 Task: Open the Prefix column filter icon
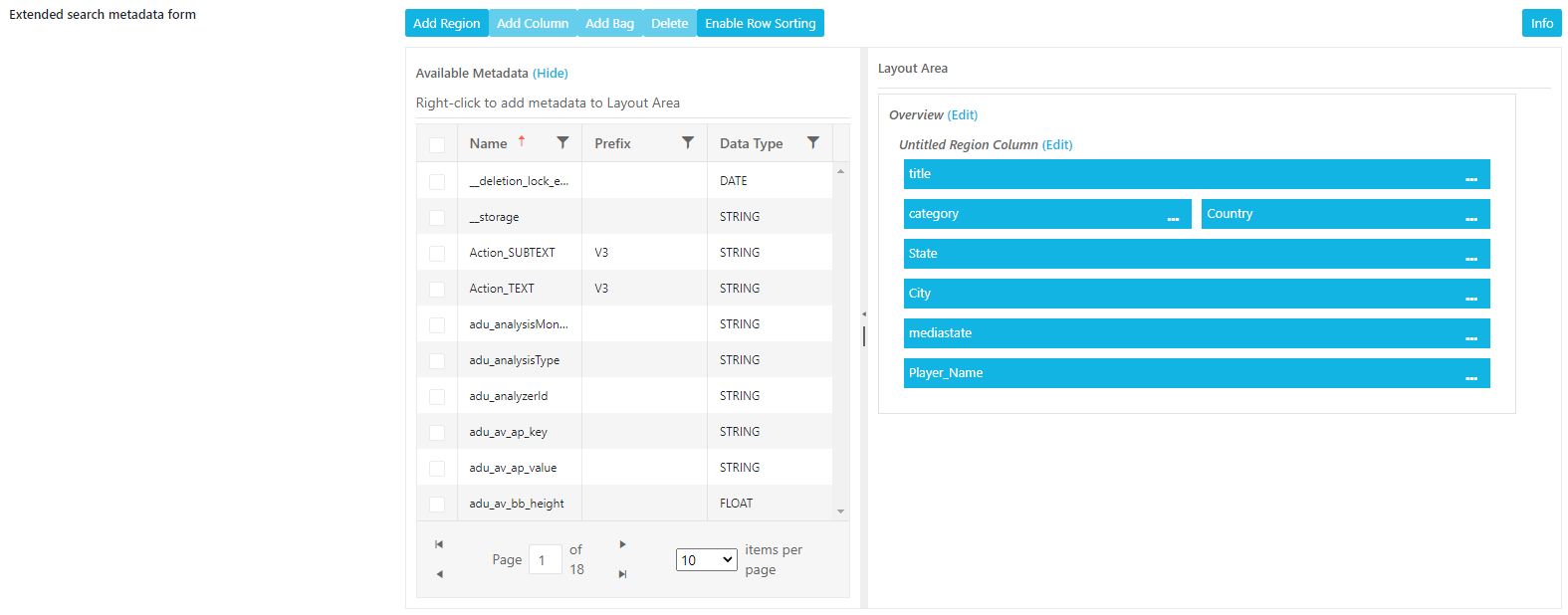pyautogui.click(x=687, y=143)
